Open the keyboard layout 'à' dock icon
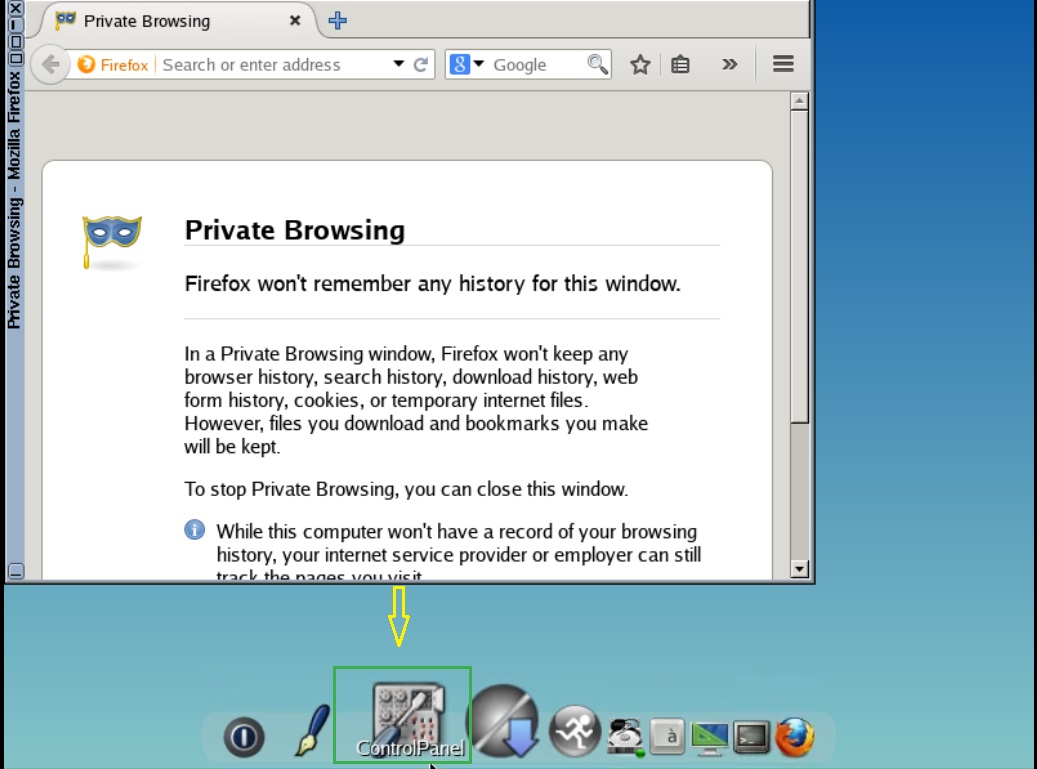The width and height of the screenshot is (1037, 769). point(668,736)
